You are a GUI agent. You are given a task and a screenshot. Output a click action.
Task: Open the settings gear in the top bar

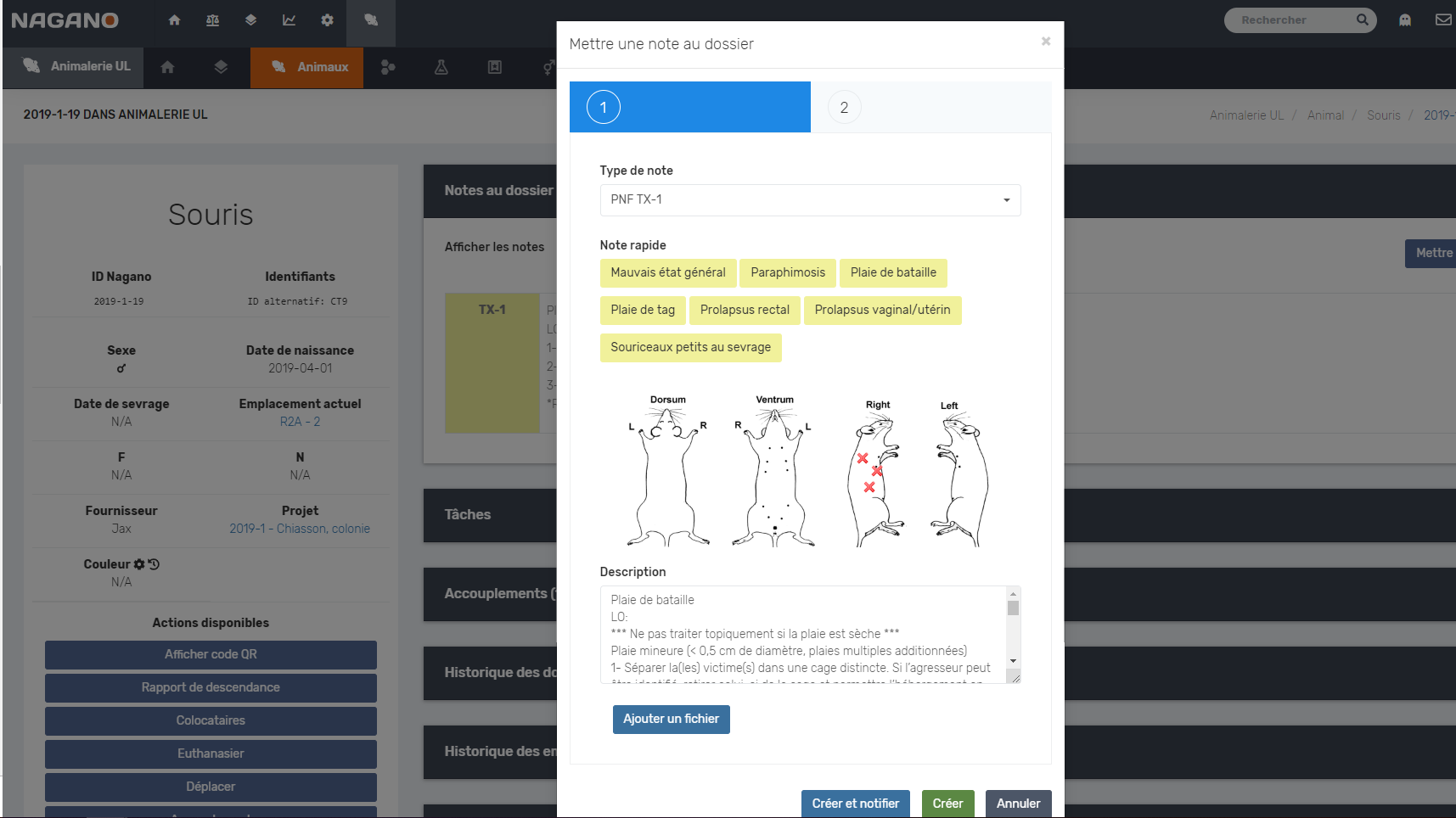coord(327,20)
